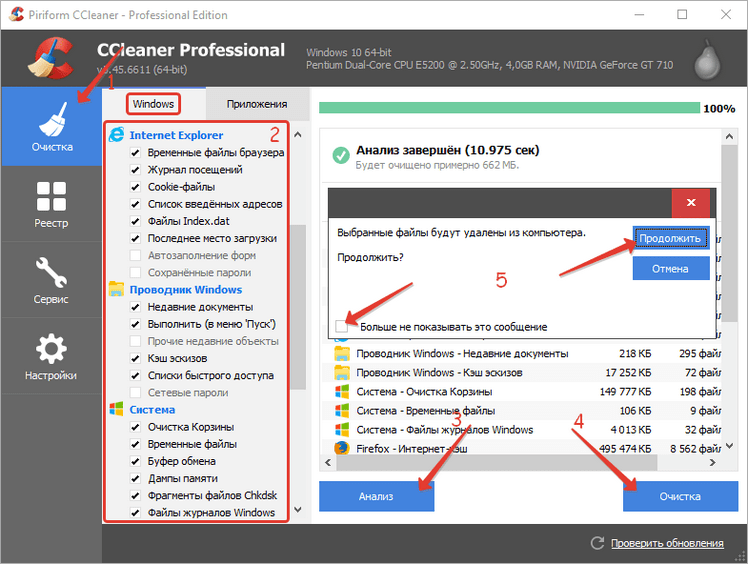Click the Продолжить button
The width and height of the screenshot is (748, 564).
click(x=670, y=238)
